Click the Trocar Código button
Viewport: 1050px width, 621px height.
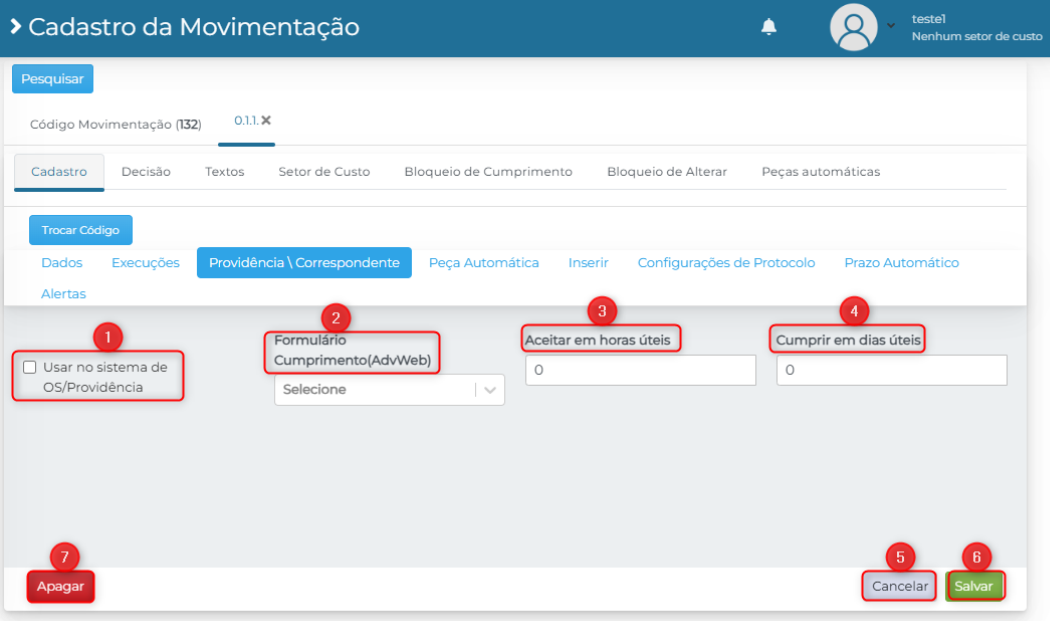click(80, 230)
